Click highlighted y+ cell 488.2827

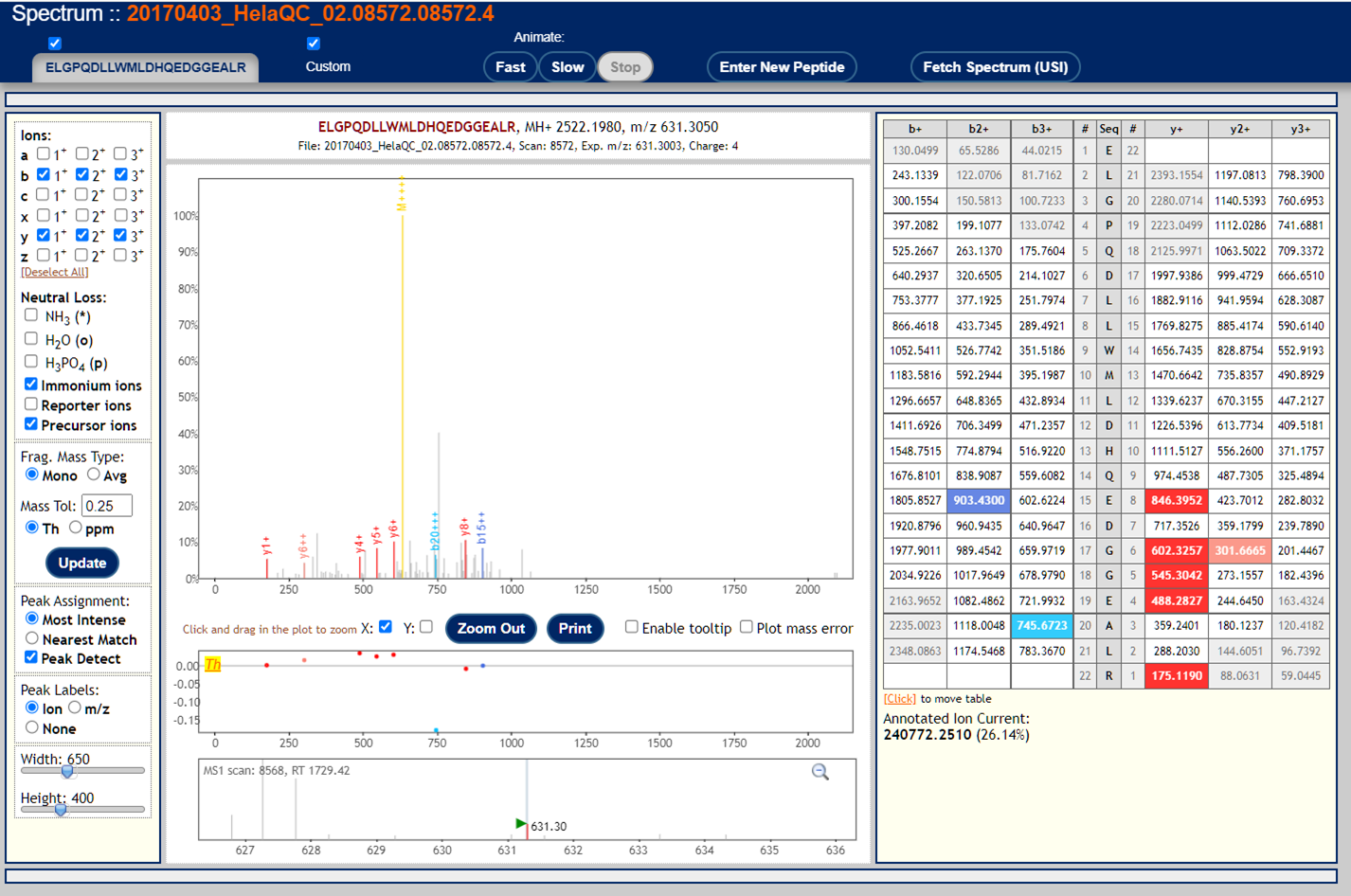pyautogui.click(x=1176, y=600)
